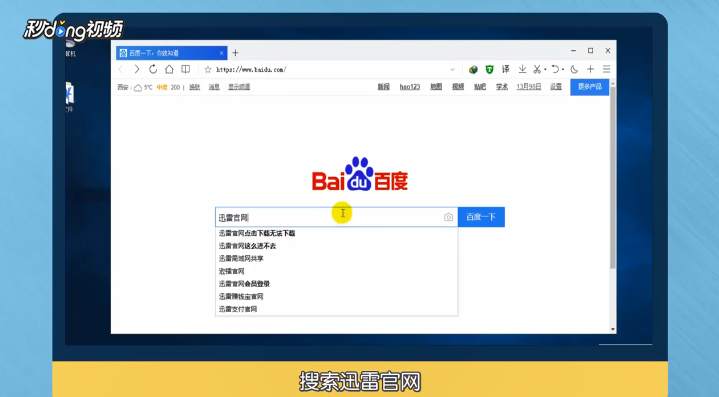Click the camera image search icon

(x=448, y=217)
